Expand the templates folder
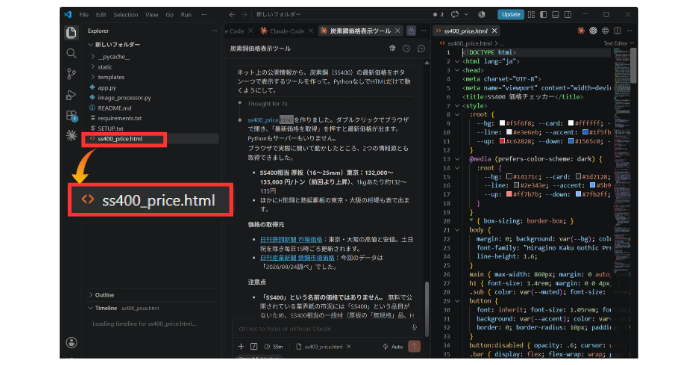Image resolution: width=698 pixels, height=365 pixels. pyautogui.click(x=93, y=77)
